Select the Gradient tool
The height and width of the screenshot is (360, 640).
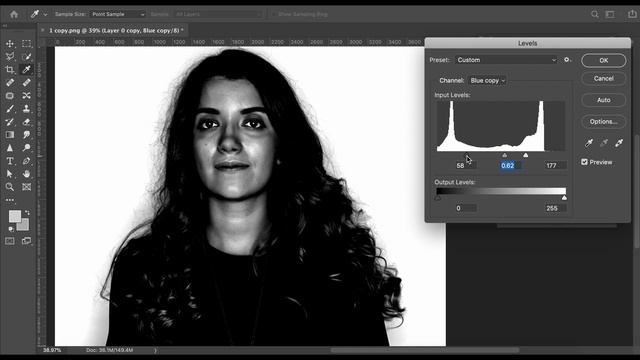[x=10, y=135]
